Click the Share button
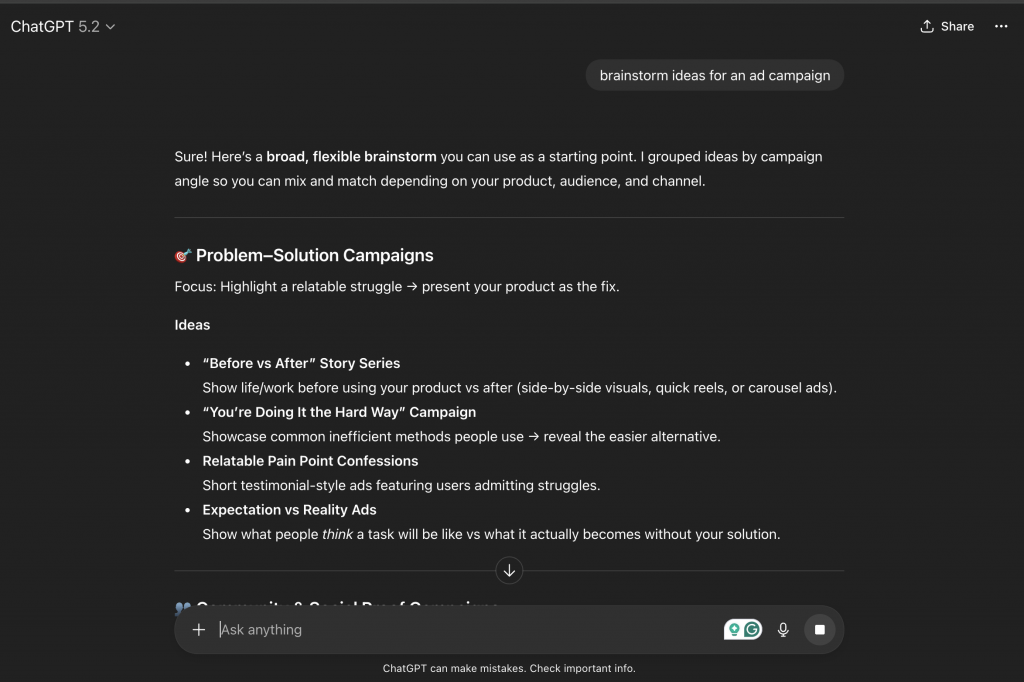Viewport: 1024px width, 682px height. point(946,26)
